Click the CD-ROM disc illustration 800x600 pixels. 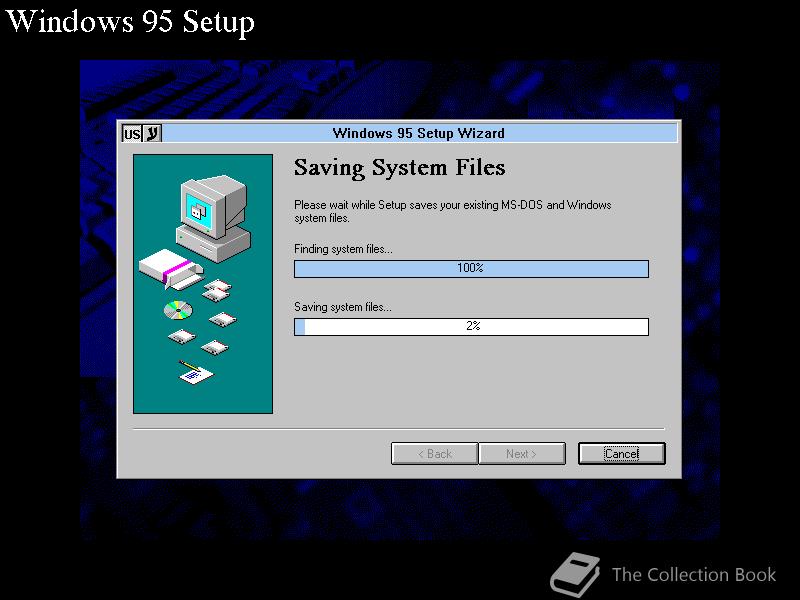(x=179, y=310)
